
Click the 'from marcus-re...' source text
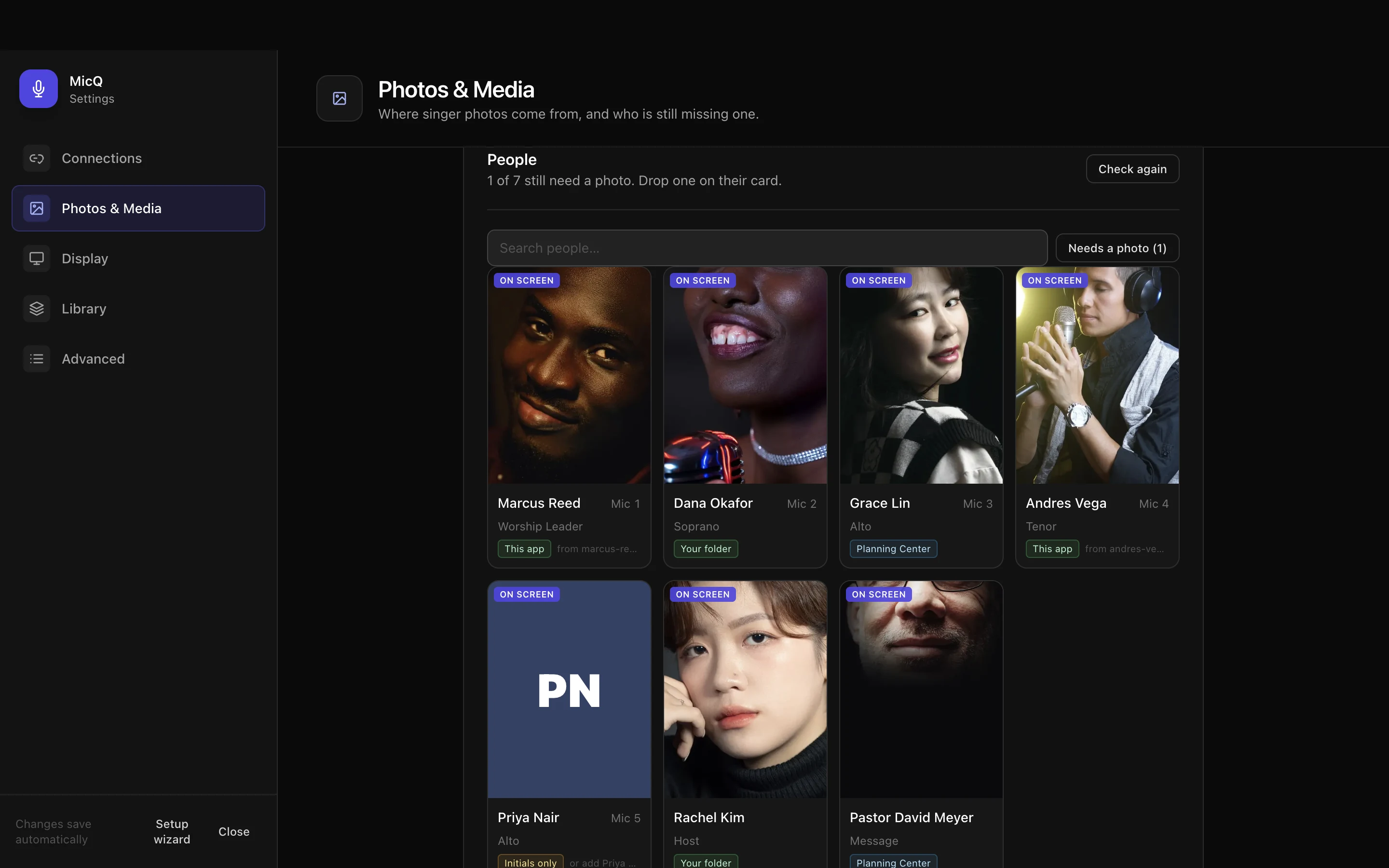(597, 549)
